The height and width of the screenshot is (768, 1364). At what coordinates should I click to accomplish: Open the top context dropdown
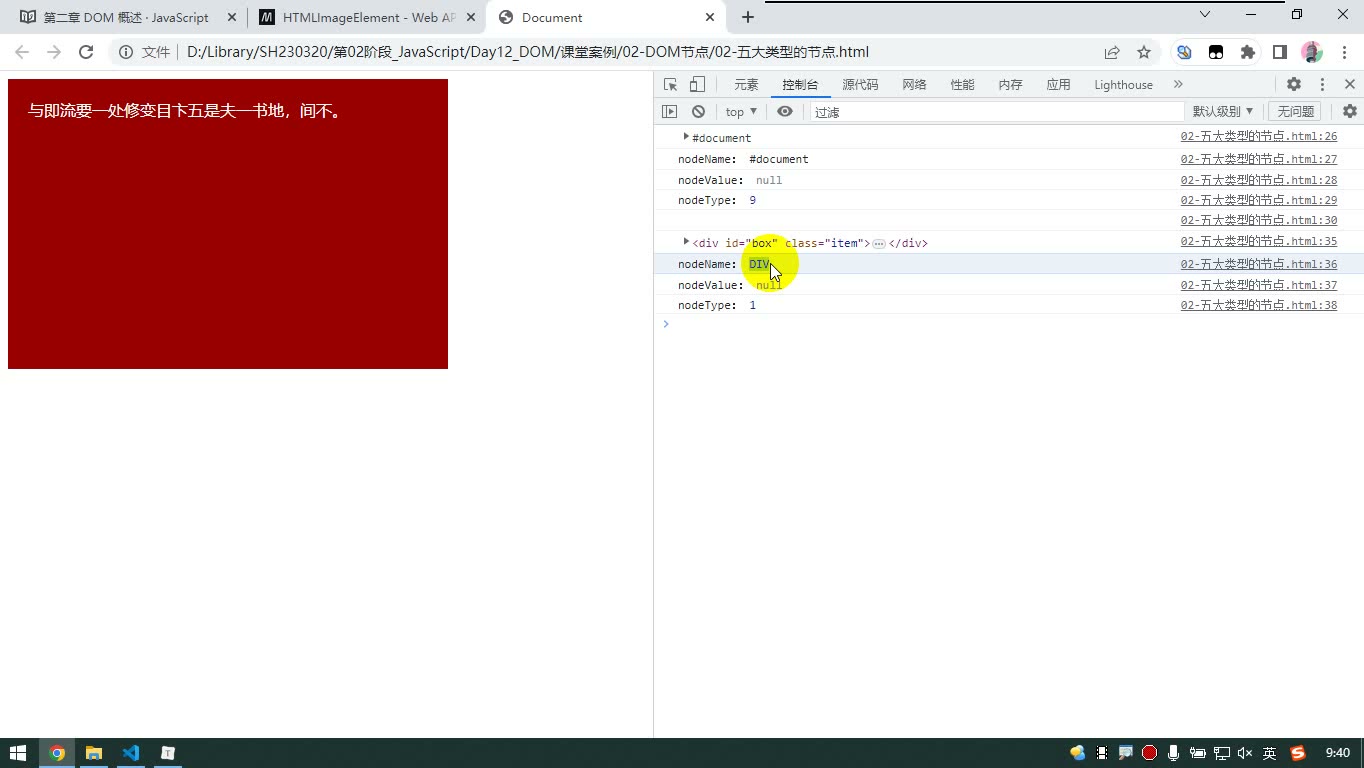pos(741,112)
